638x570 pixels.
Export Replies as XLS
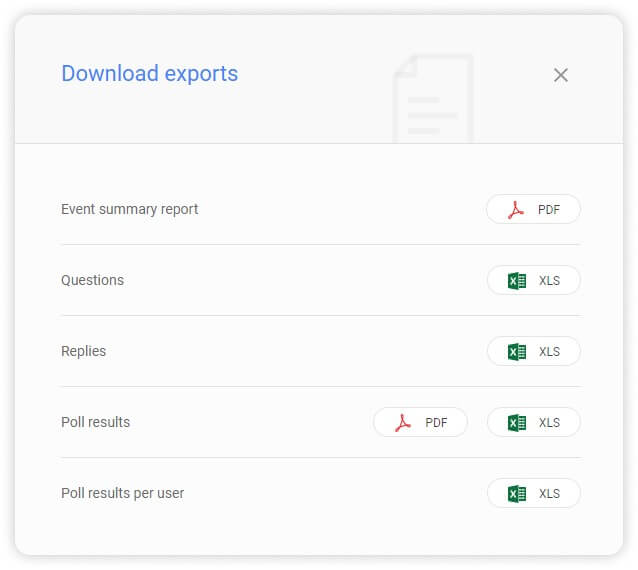click(x=533, y=352)
